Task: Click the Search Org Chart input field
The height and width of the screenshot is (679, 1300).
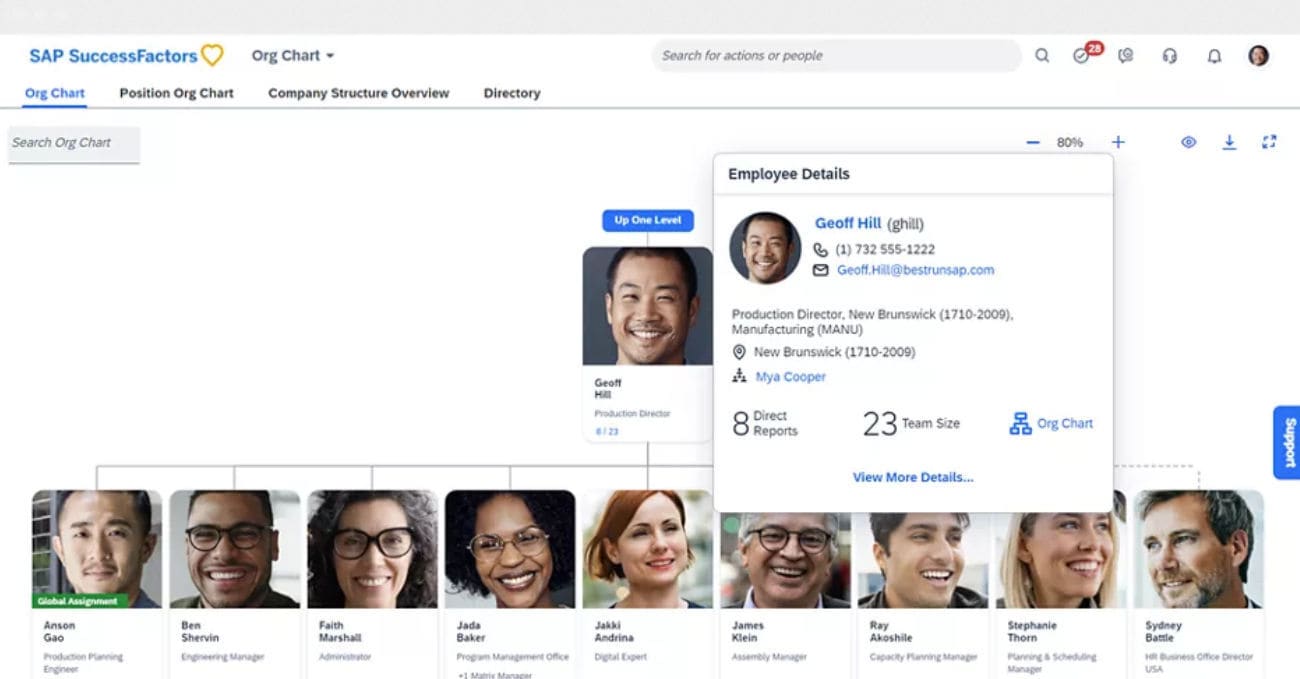Action: click(74, 142)
